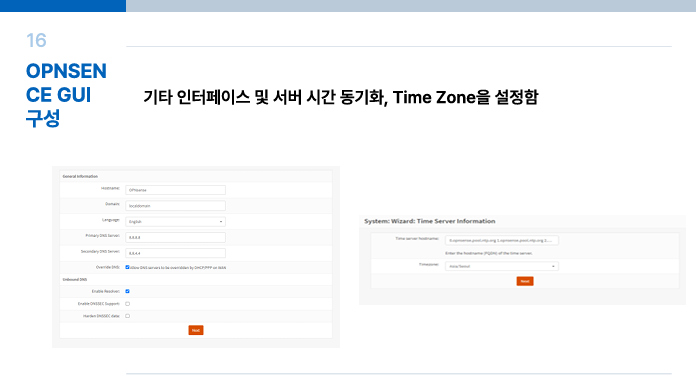Toggle the Override DNS checkbox
This screenshot has height=388, width=696.
[127, 267]
